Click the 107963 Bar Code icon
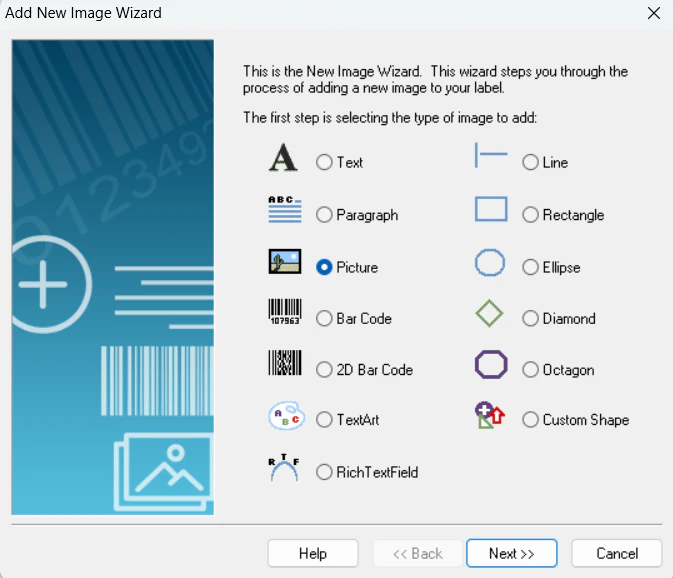The width and height of the screenshot is (673, 578). (285, 312)
